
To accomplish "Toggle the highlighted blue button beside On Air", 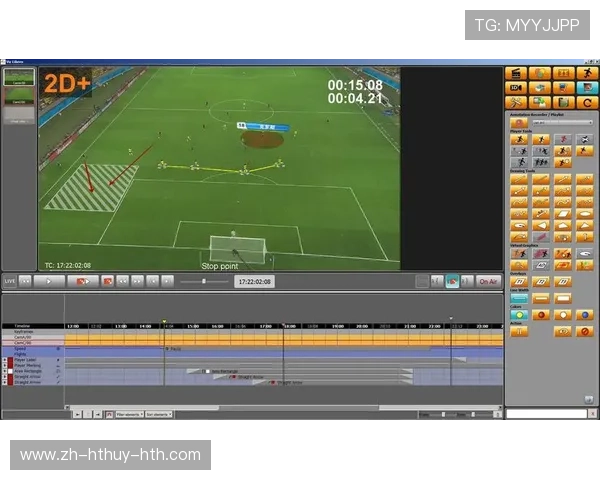I will pos(452,282).
